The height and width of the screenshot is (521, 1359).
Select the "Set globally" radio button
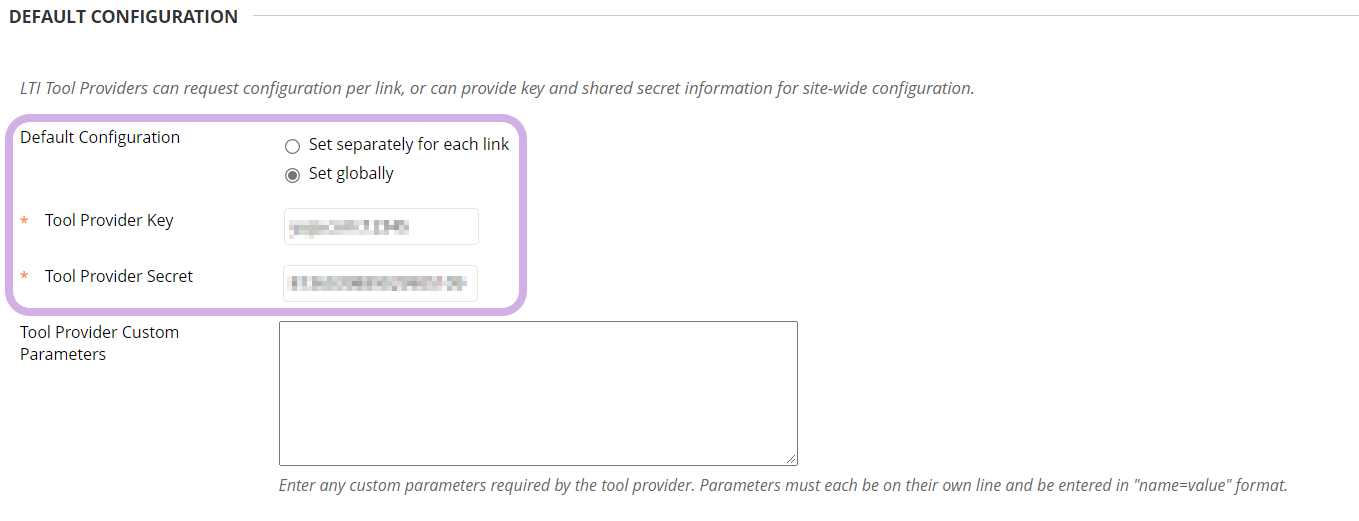[292, 175]
